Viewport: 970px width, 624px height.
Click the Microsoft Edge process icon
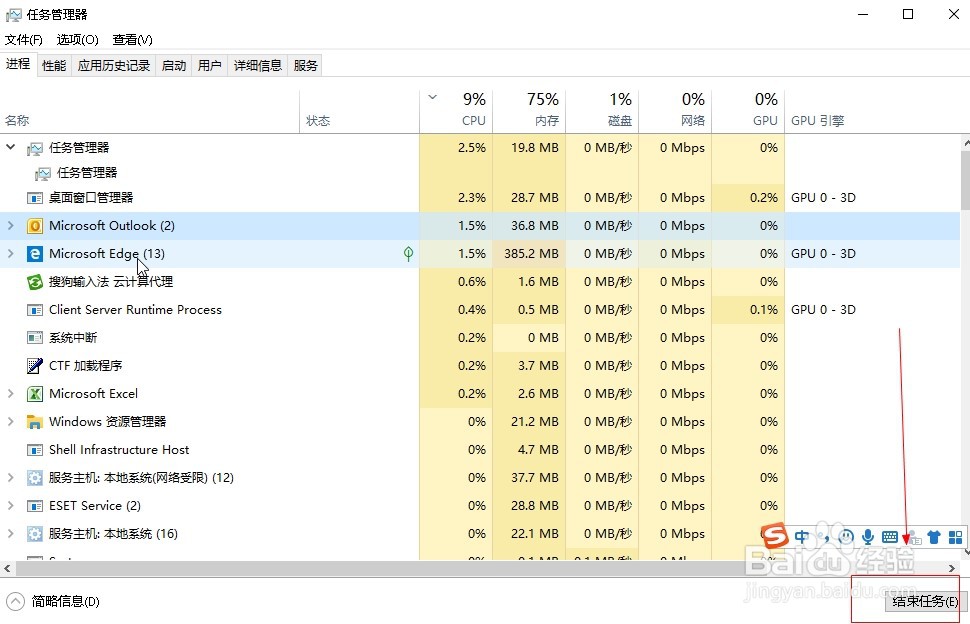tap(35, 254)
